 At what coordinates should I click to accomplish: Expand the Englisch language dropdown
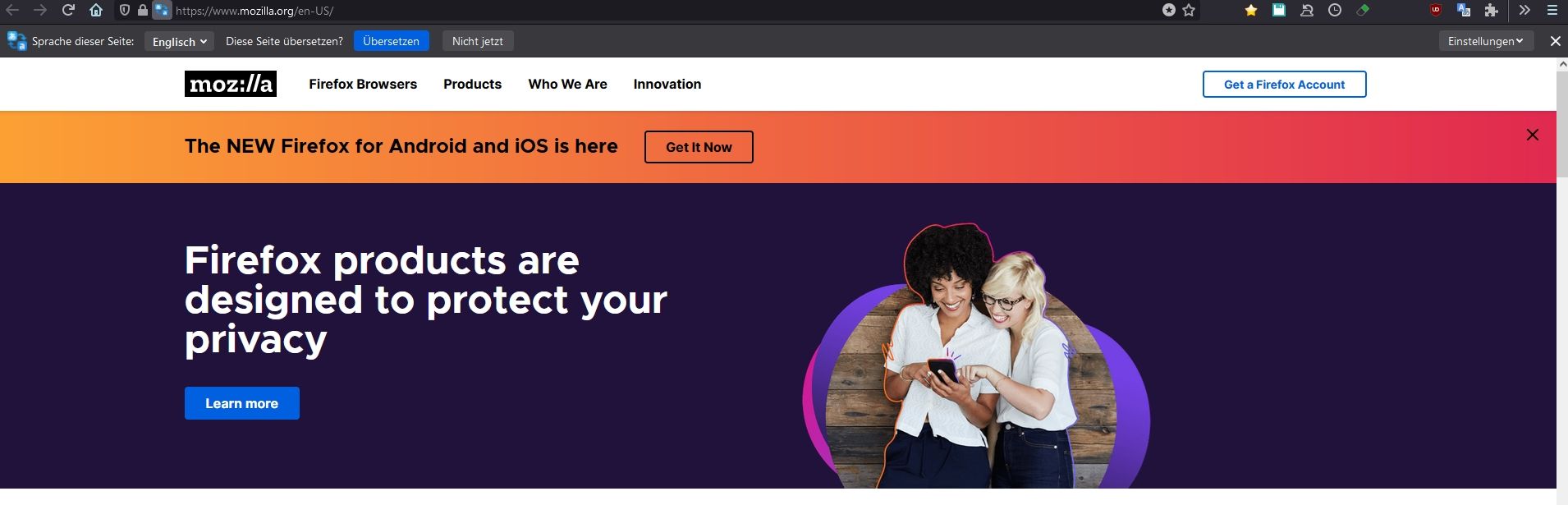[179, 41]
